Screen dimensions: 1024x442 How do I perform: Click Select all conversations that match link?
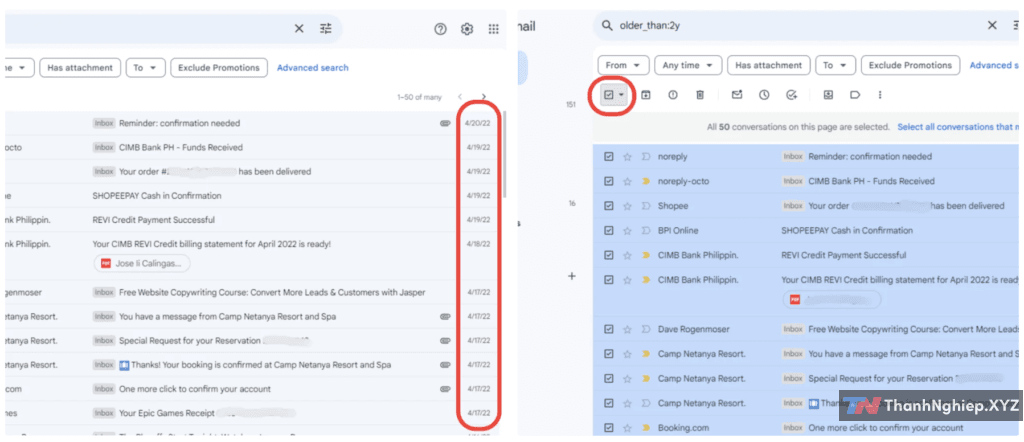957,127
